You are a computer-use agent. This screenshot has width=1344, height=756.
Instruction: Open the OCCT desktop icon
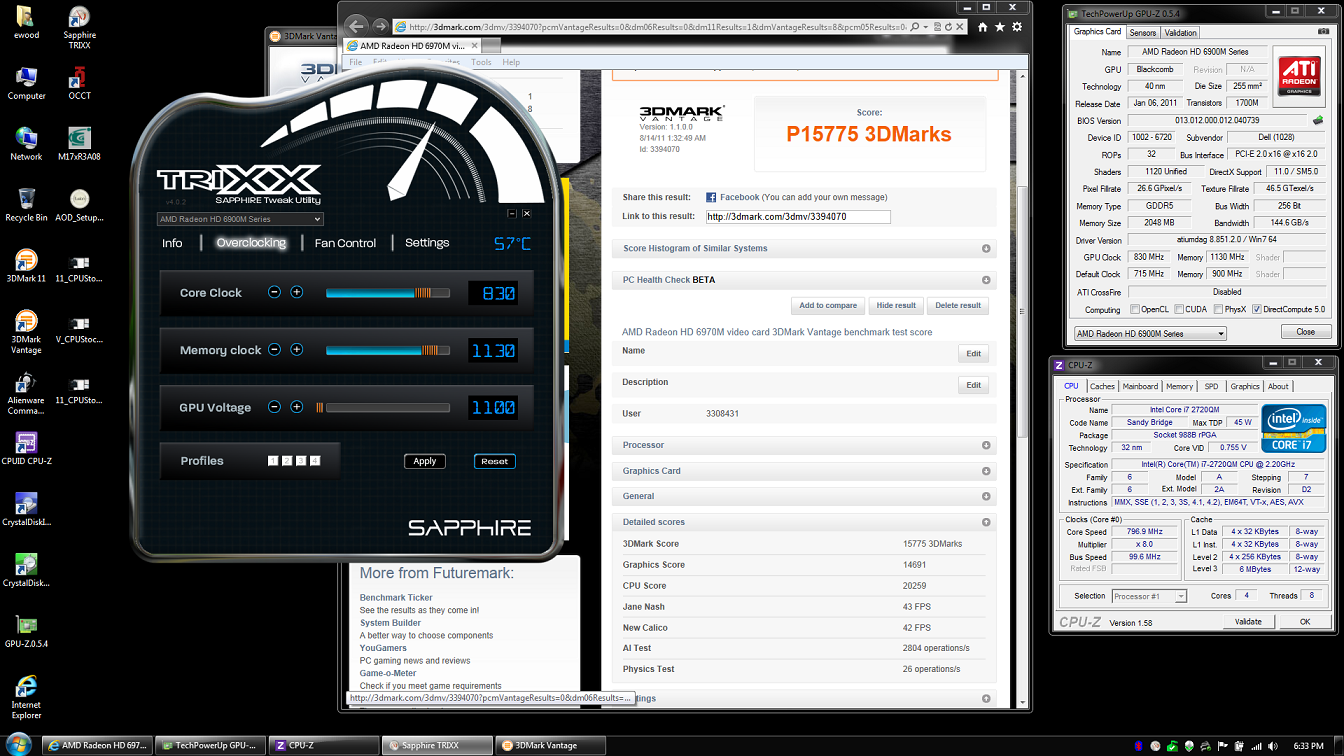tap(79, 83)
